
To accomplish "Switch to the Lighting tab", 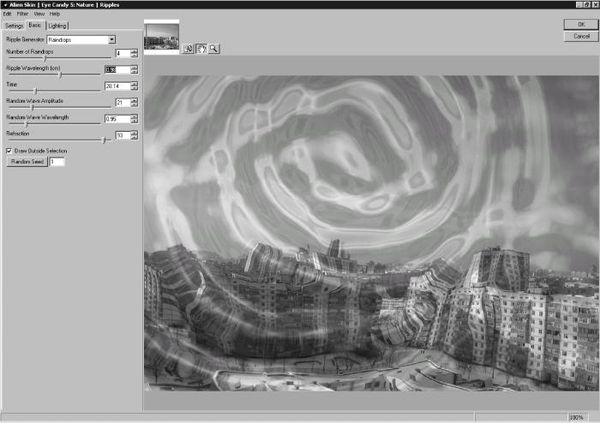I will point(57,26).
